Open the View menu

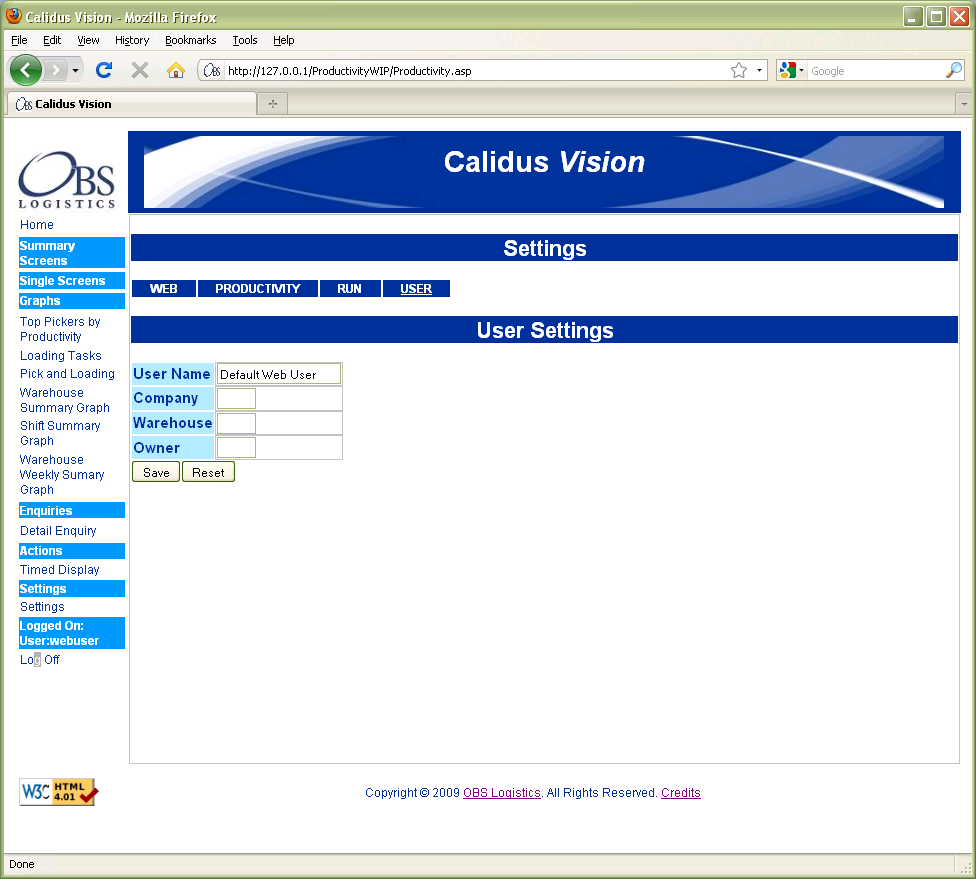pos(88,40)
